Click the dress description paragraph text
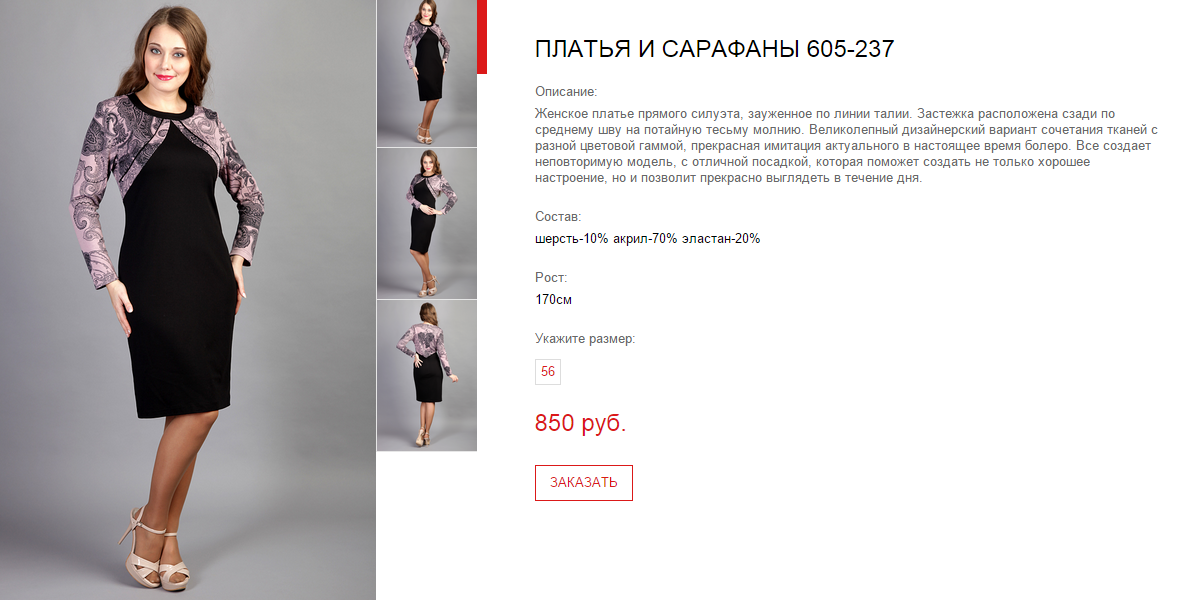The image size is (1180, 600). 846,146
